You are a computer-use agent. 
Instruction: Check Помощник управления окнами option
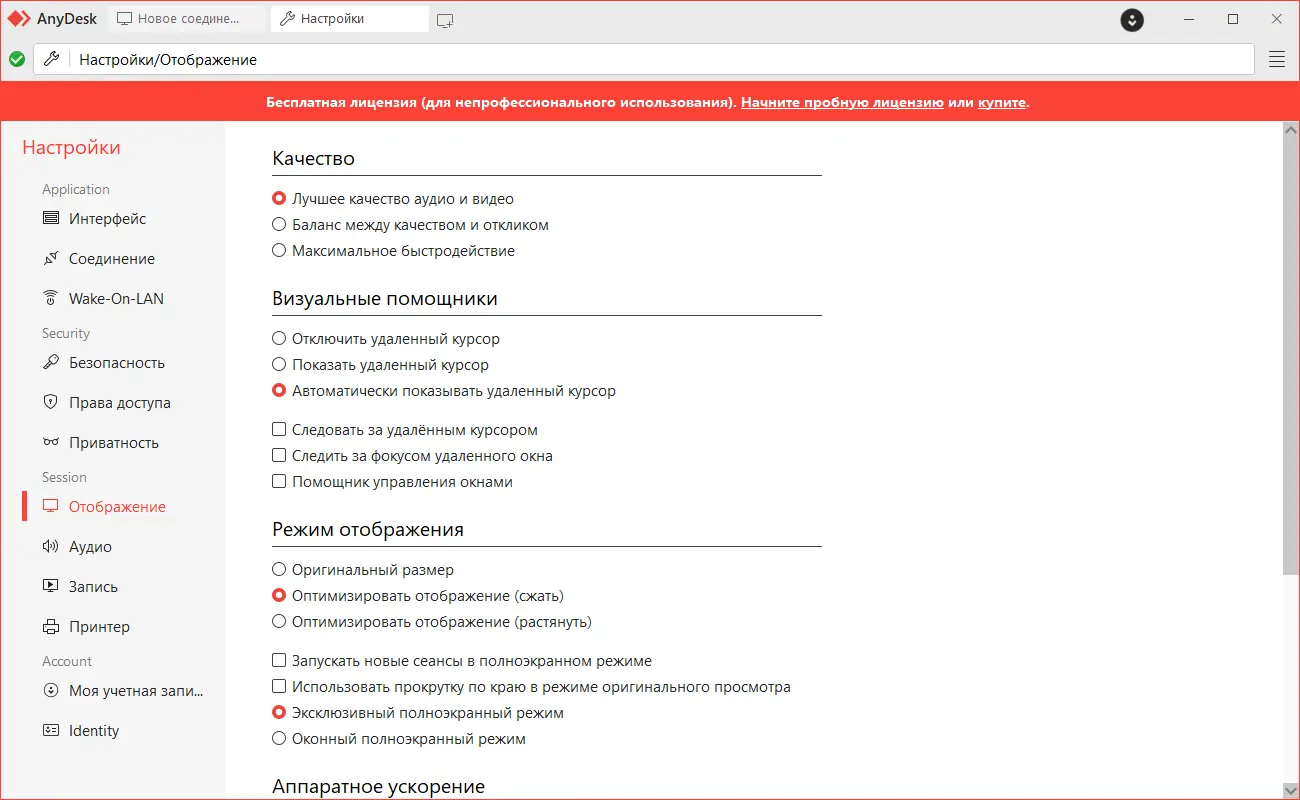280,482
